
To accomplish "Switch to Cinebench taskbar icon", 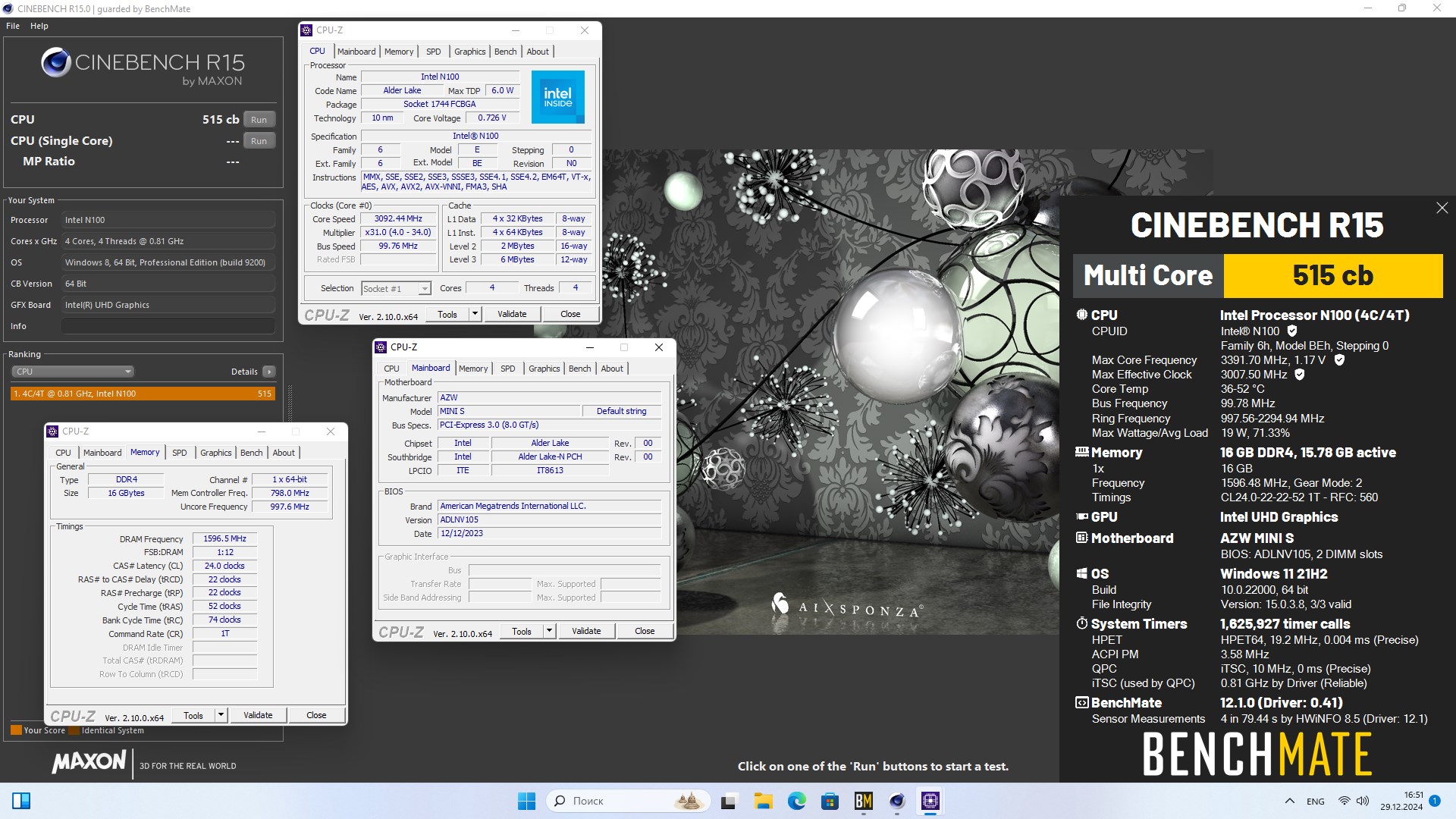I will [x=896, y=801].
